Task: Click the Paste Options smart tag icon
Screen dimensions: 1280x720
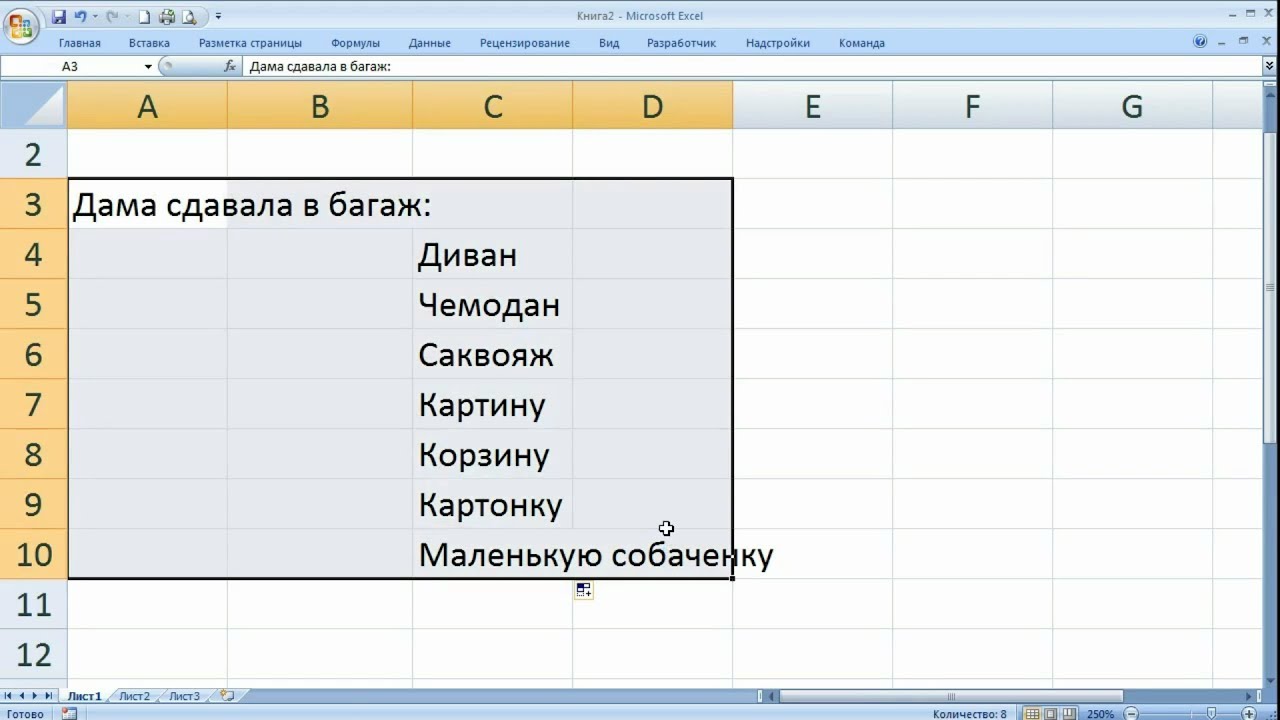Action: (584, 591)
